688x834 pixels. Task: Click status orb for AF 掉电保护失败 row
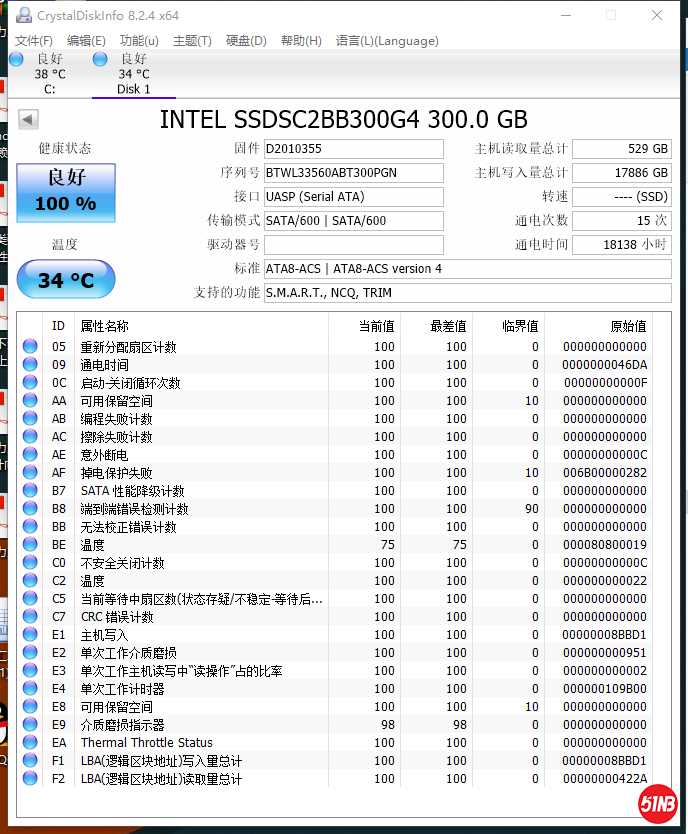30,473
